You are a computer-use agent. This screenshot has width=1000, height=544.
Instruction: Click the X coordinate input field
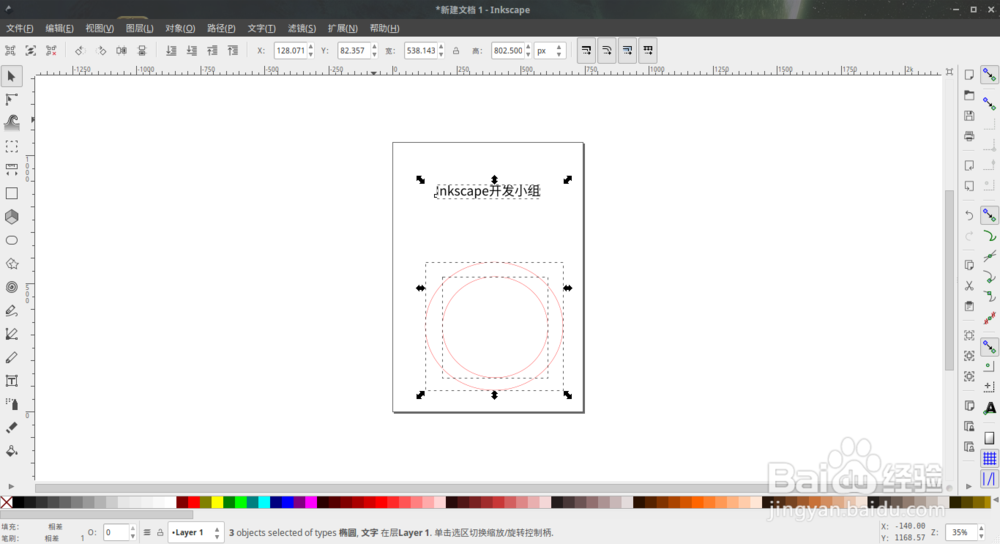pos(290,51)
